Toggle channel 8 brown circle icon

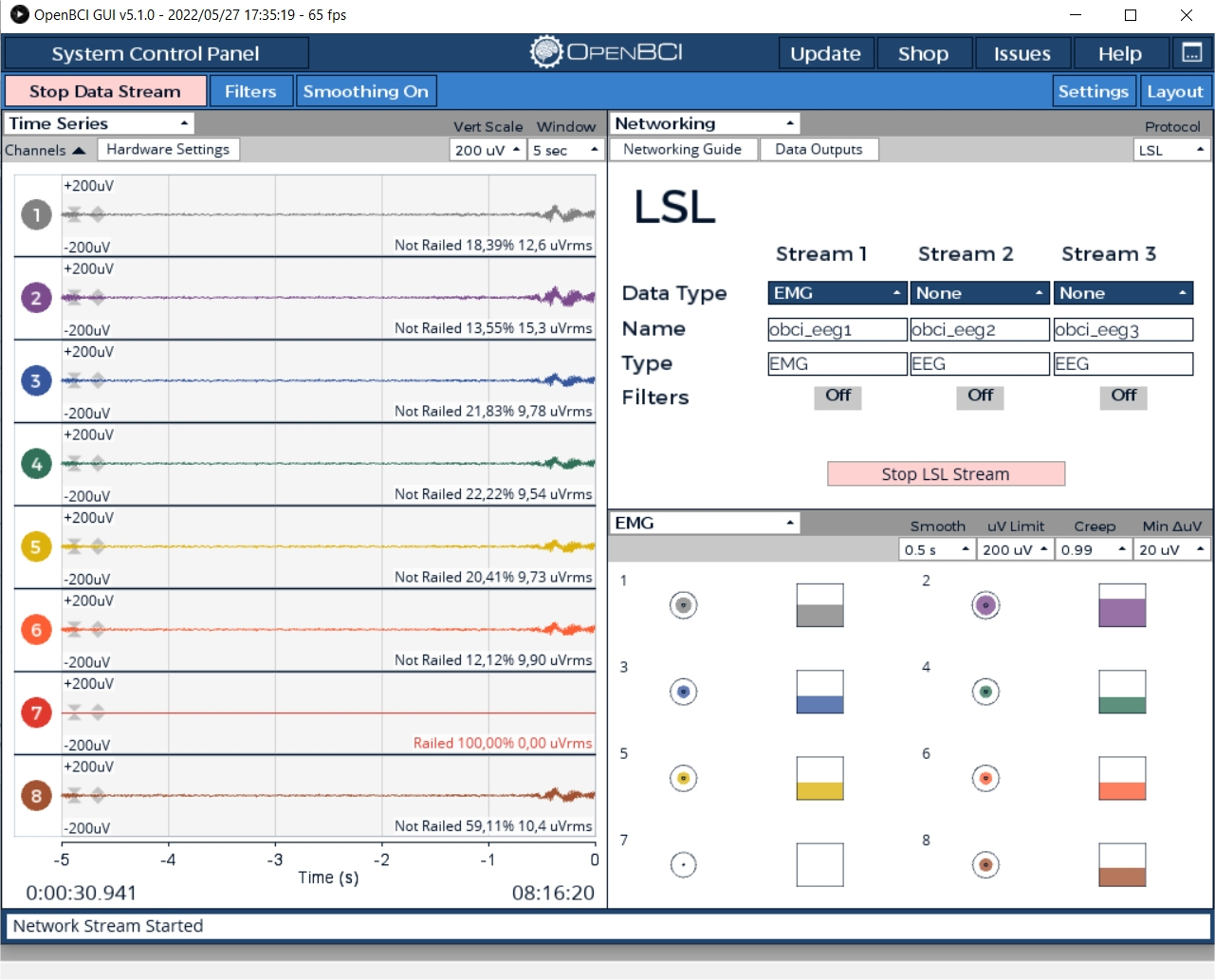35,796
